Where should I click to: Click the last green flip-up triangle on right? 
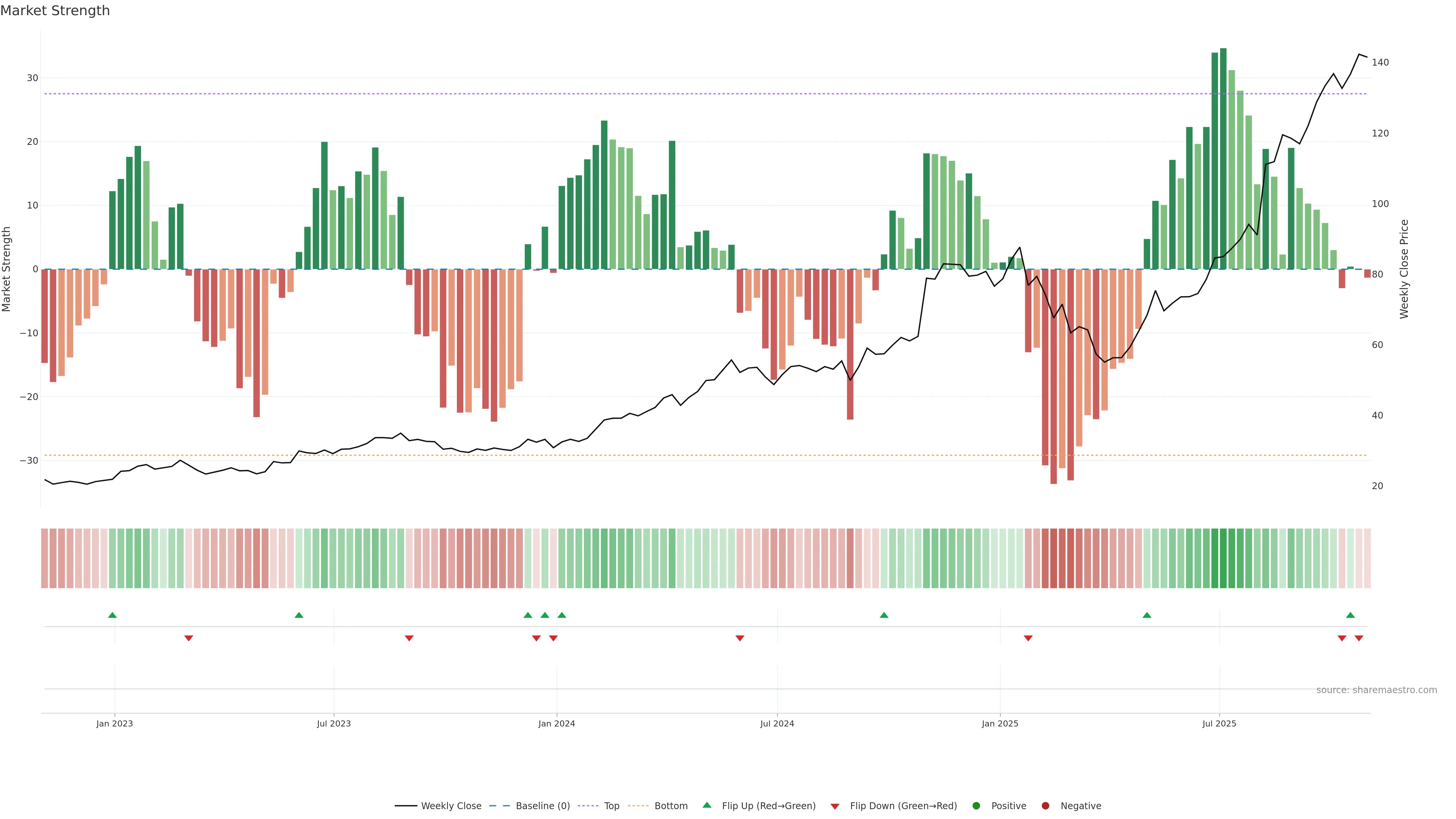(x=1350, y=615)
